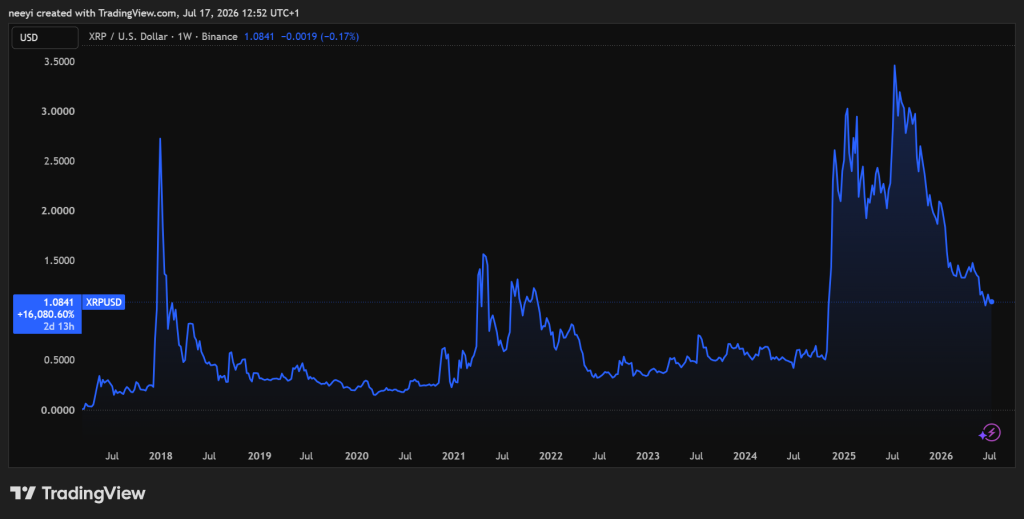Open the USD currency selector
1024x519 pixels.
(45, 38)
